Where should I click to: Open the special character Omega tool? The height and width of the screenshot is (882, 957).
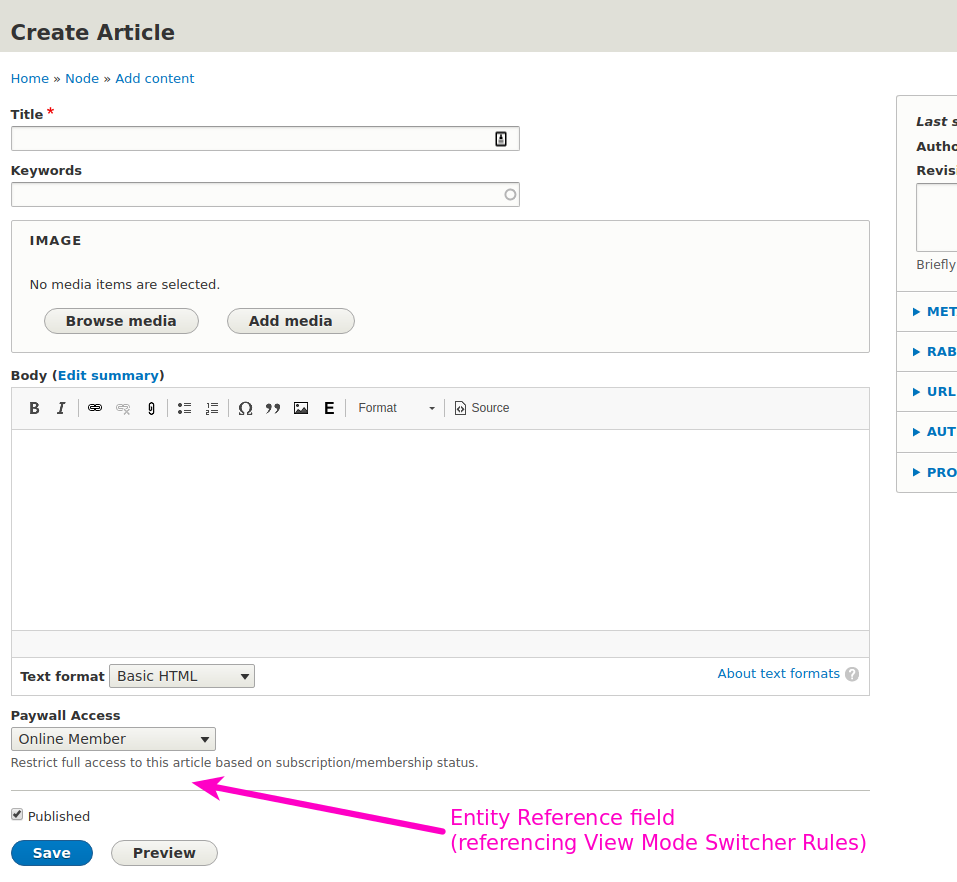(245, 408)
